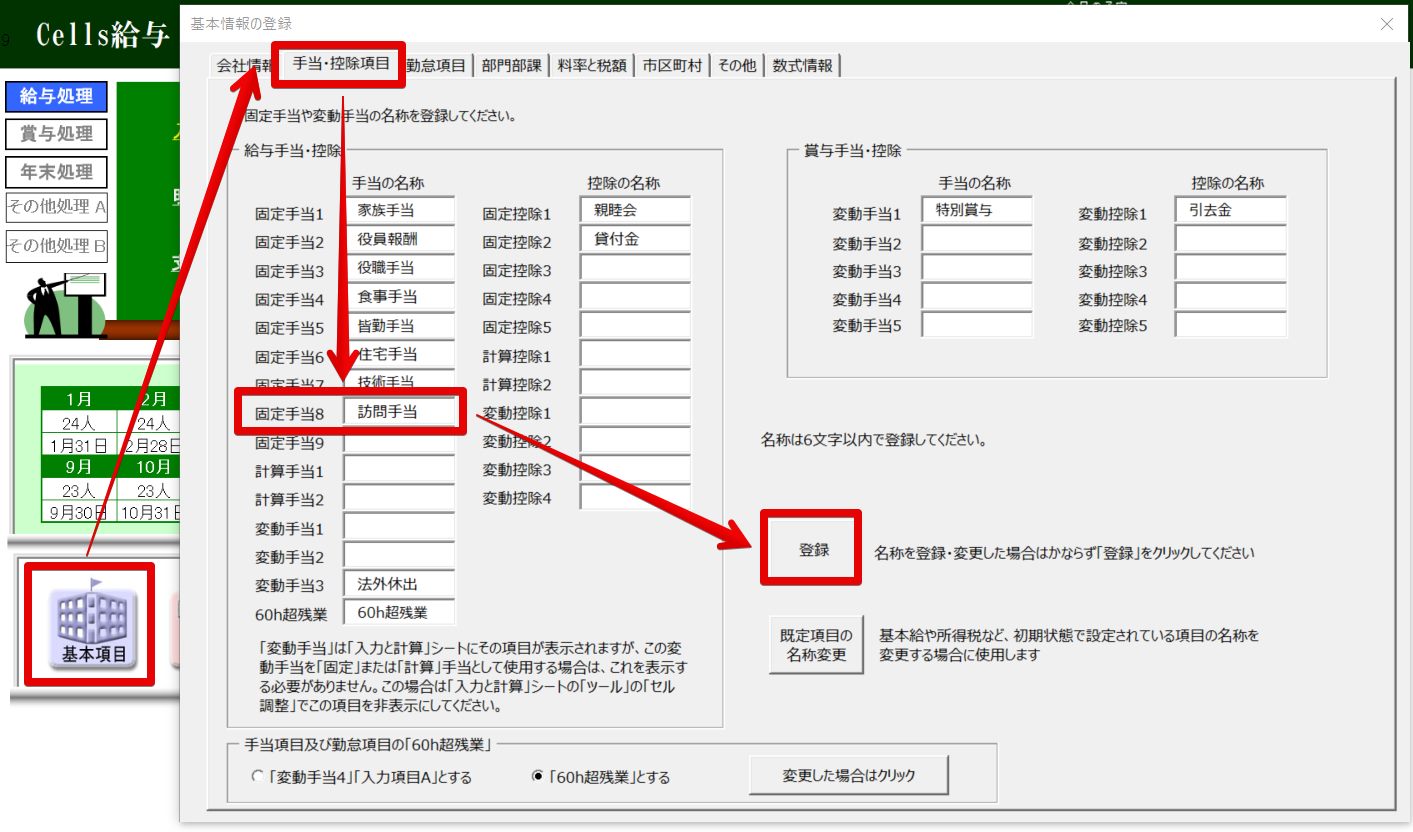Switch to the 手当・控除項目 tab
Screen dimensions: 1413x832
tap(341, 65)
